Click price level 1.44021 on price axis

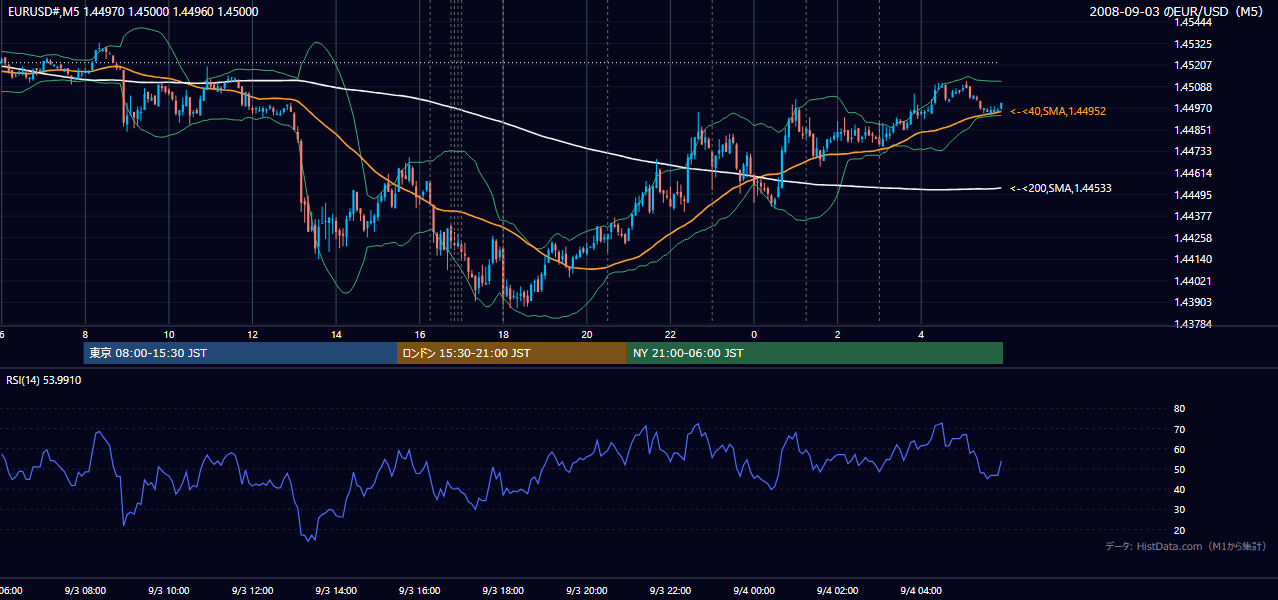[x=1193, y=281]
